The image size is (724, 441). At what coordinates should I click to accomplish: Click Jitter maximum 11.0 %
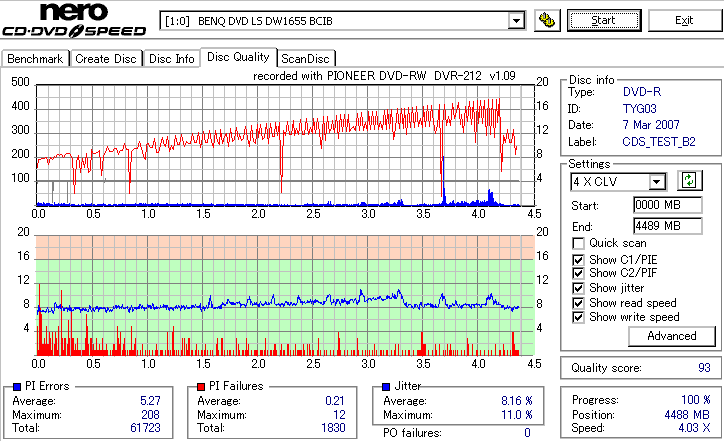(x=517, y=415)
